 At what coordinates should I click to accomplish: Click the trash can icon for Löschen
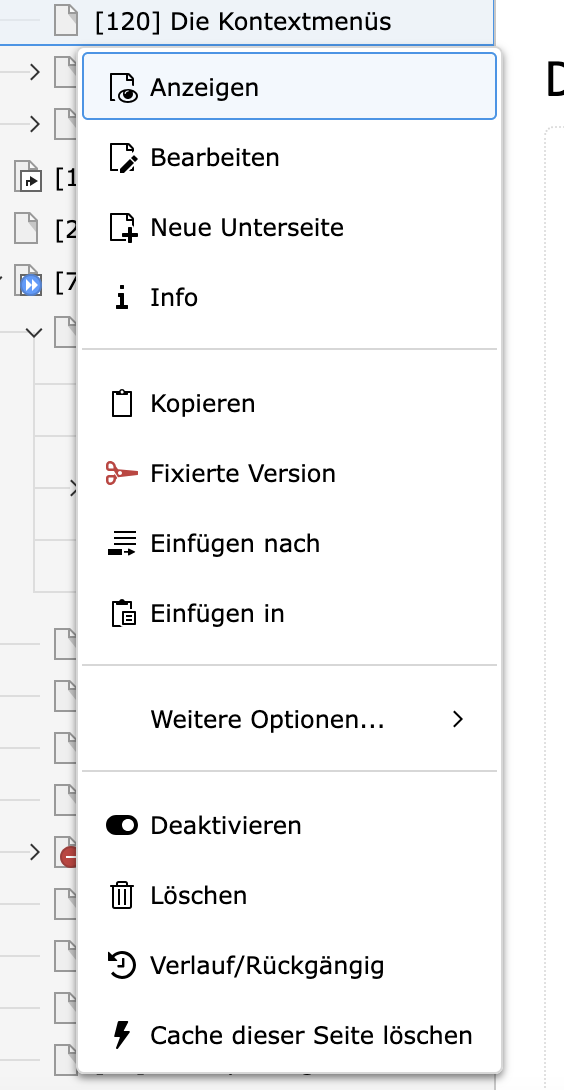122,895
